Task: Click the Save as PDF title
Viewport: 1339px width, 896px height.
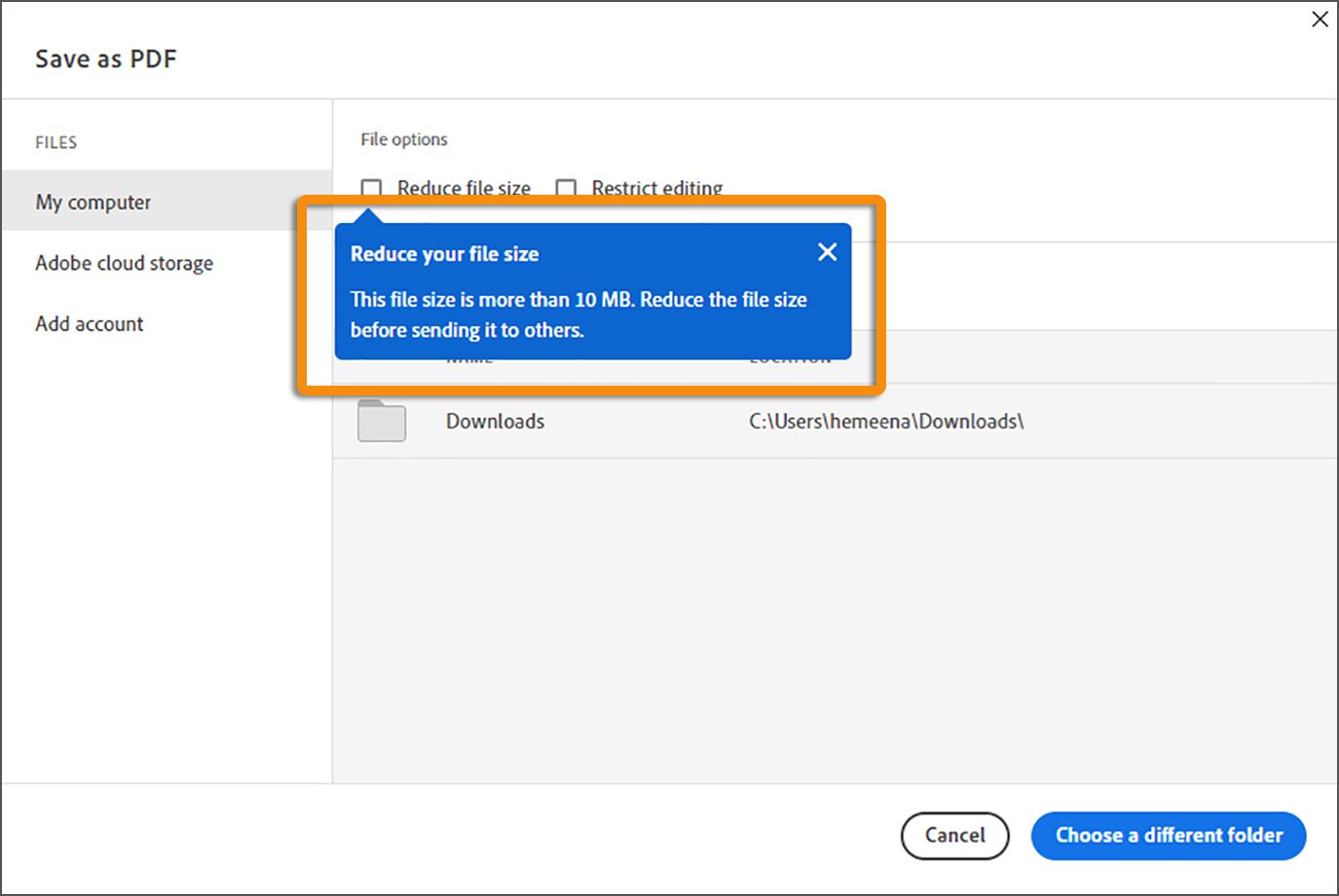Action: pos(105,58)
